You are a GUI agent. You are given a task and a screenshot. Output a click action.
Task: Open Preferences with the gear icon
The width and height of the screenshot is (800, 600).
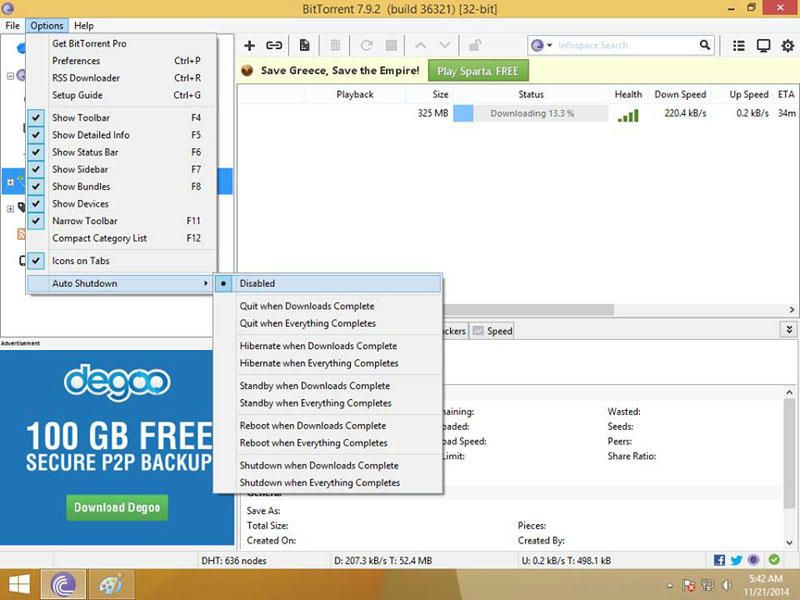tap(788, 45)
